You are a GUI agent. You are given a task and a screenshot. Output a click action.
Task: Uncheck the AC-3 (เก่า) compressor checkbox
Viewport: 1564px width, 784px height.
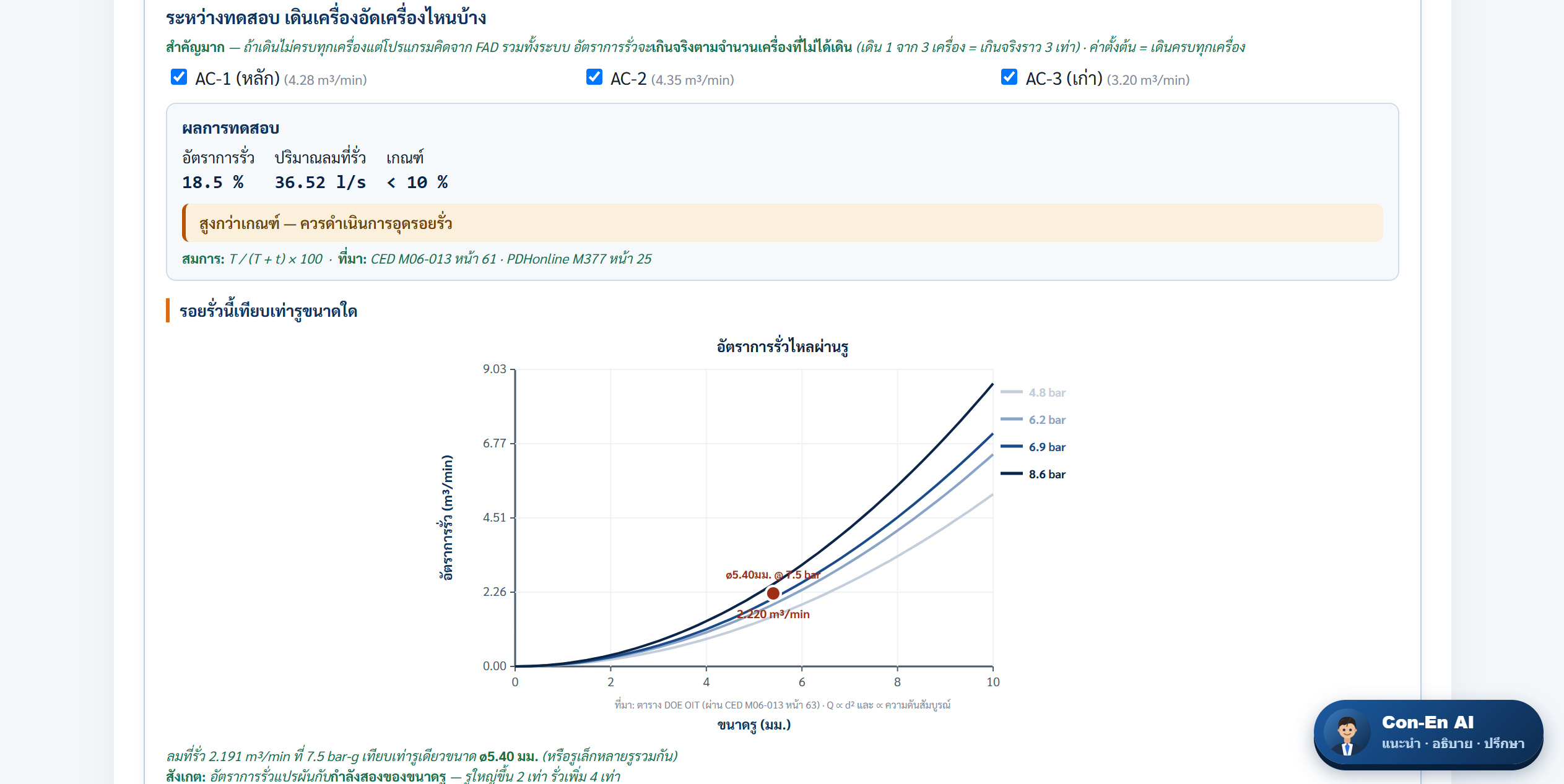(1009, 77)
